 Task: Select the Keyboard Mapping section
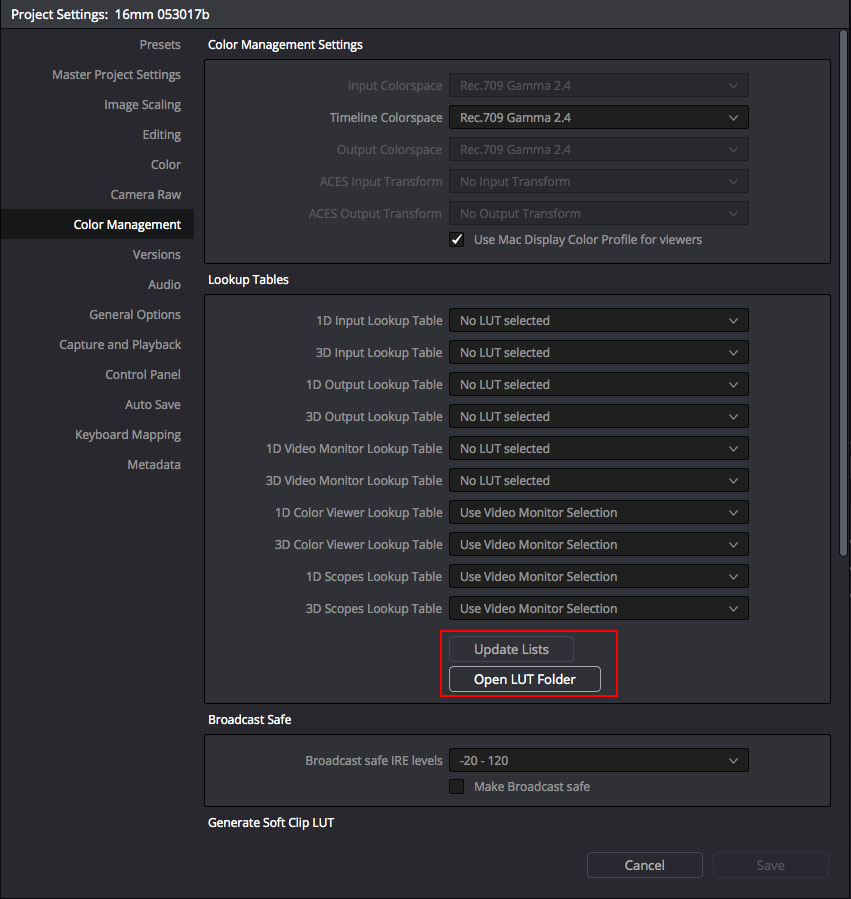coord(128,434)
